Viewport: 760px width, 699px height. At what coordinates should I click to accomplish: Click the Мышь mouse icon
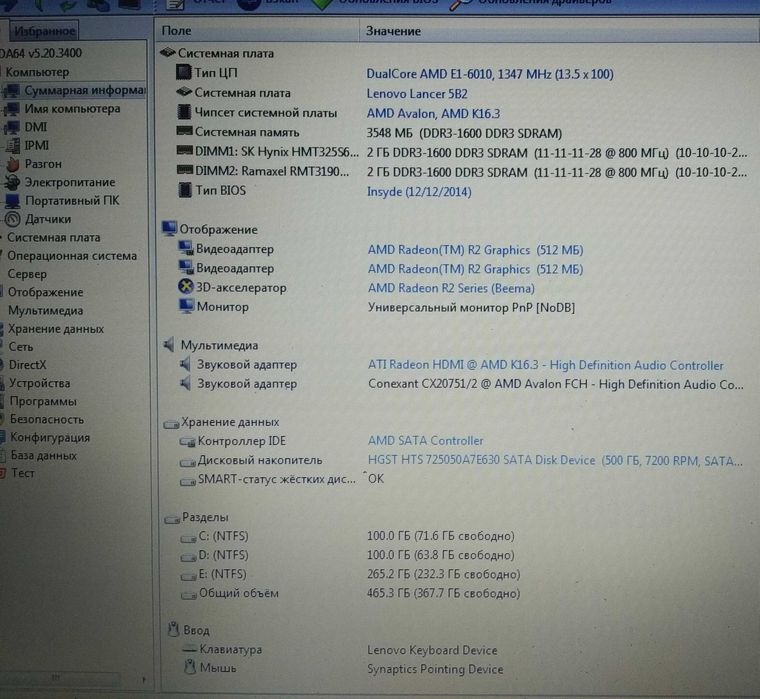190,667
